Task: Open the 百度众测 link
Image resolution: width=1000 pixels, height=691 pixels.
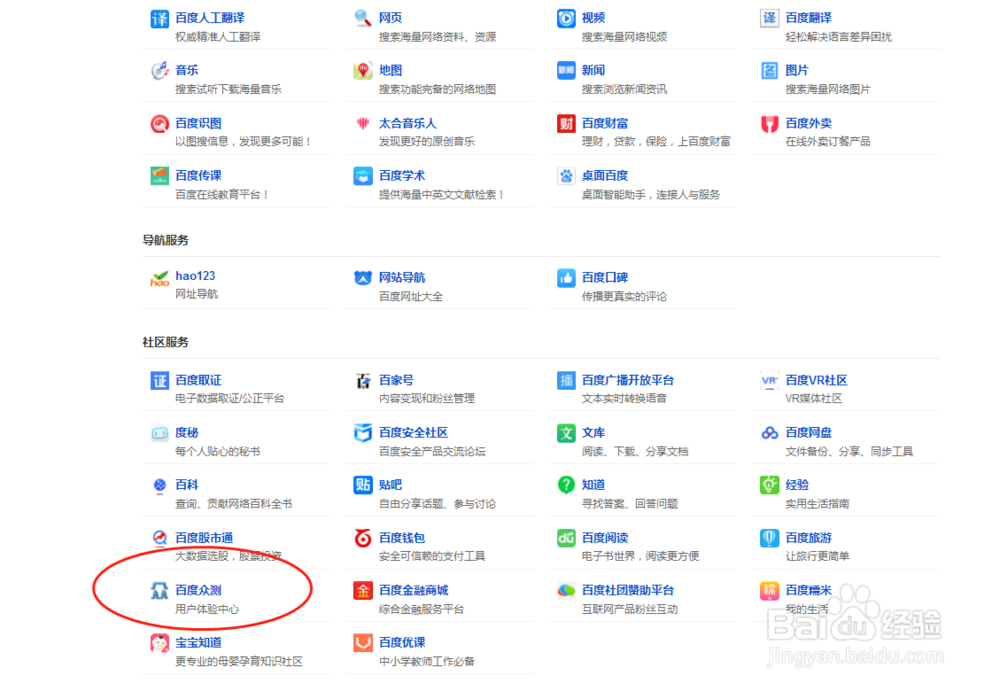Action: [x=198, y=590]
